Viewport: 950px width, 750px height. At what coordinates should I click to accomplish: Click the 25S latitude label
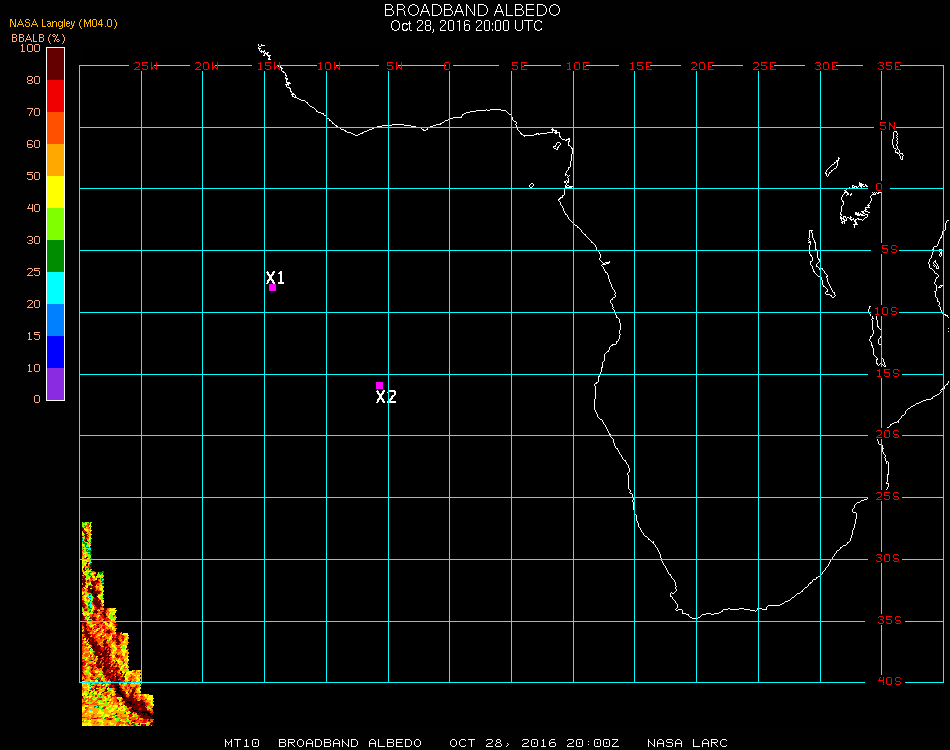[x=888, y=496]
